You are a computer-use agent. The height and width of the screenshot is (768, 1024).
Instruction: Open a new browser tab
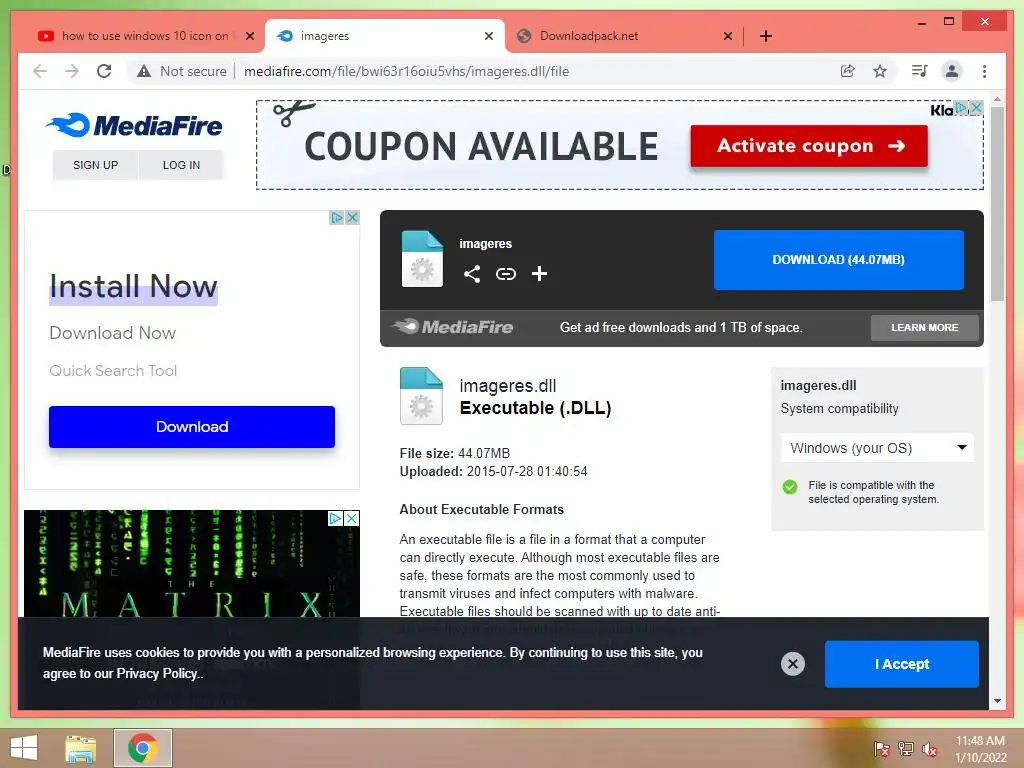[x=766, y=36]
